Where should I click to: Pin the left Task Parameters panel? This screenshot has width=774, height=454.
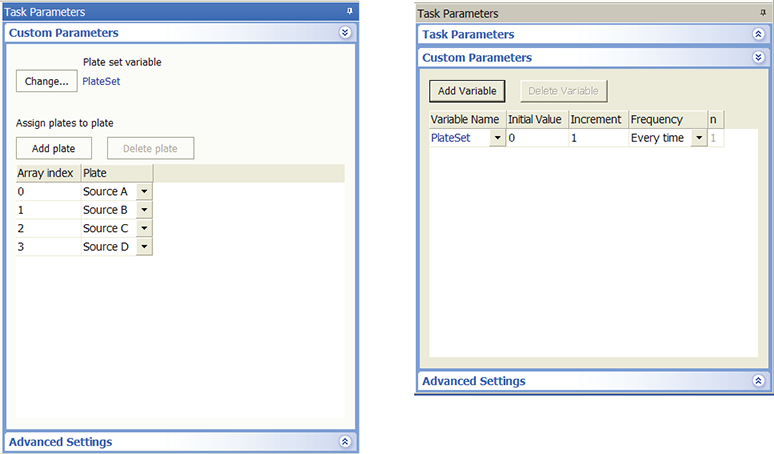349,11
